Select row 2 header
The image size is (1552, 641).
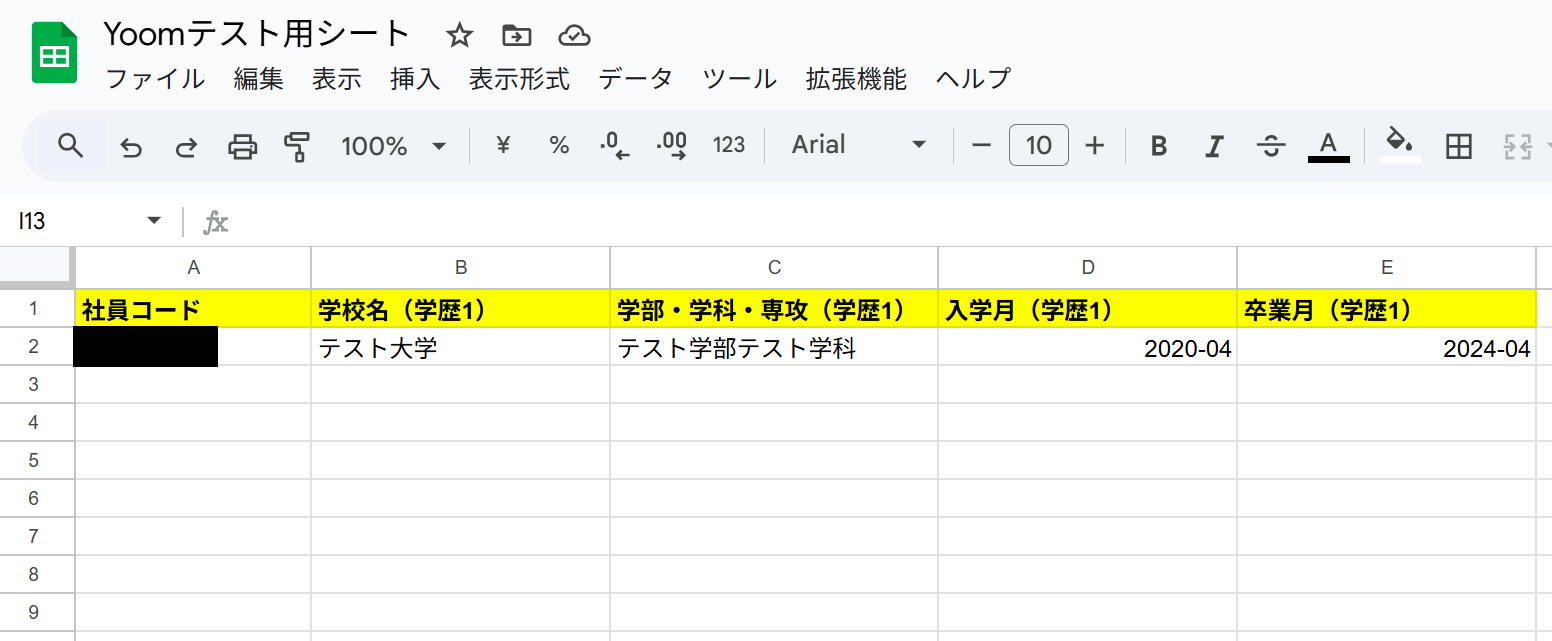37,347
